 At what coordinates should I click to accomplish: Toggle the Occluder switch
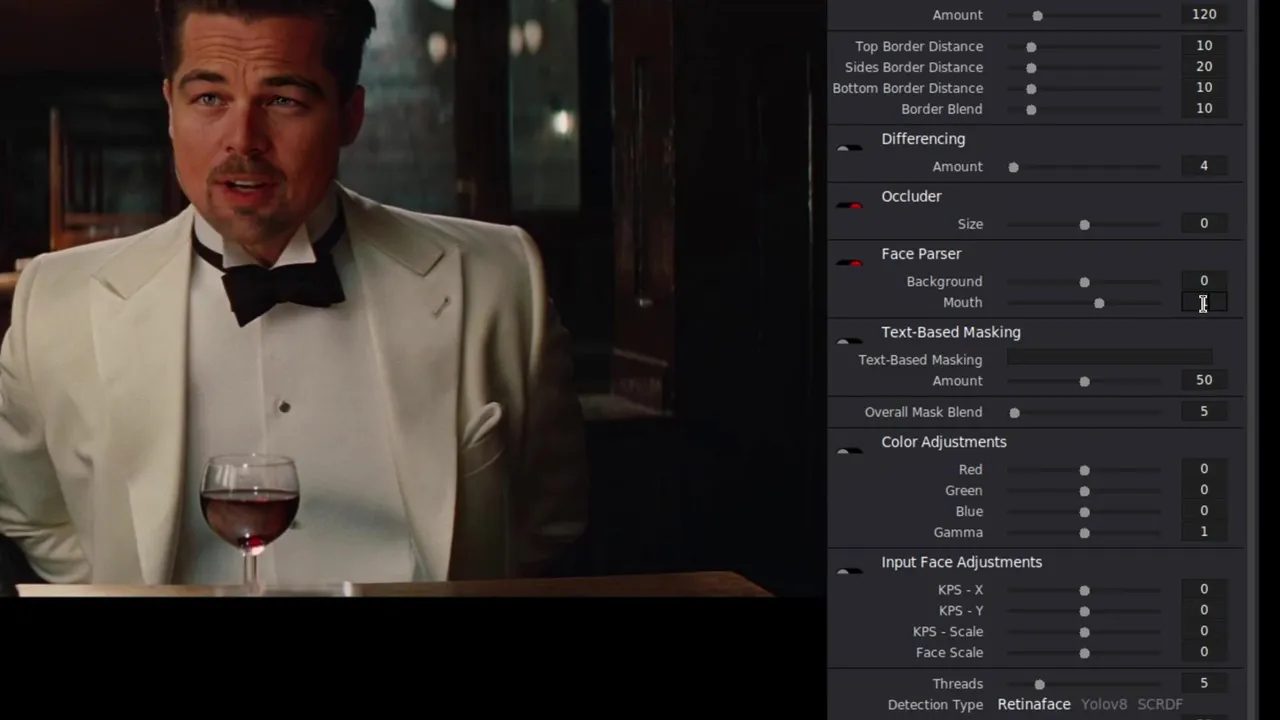[849, 206]
